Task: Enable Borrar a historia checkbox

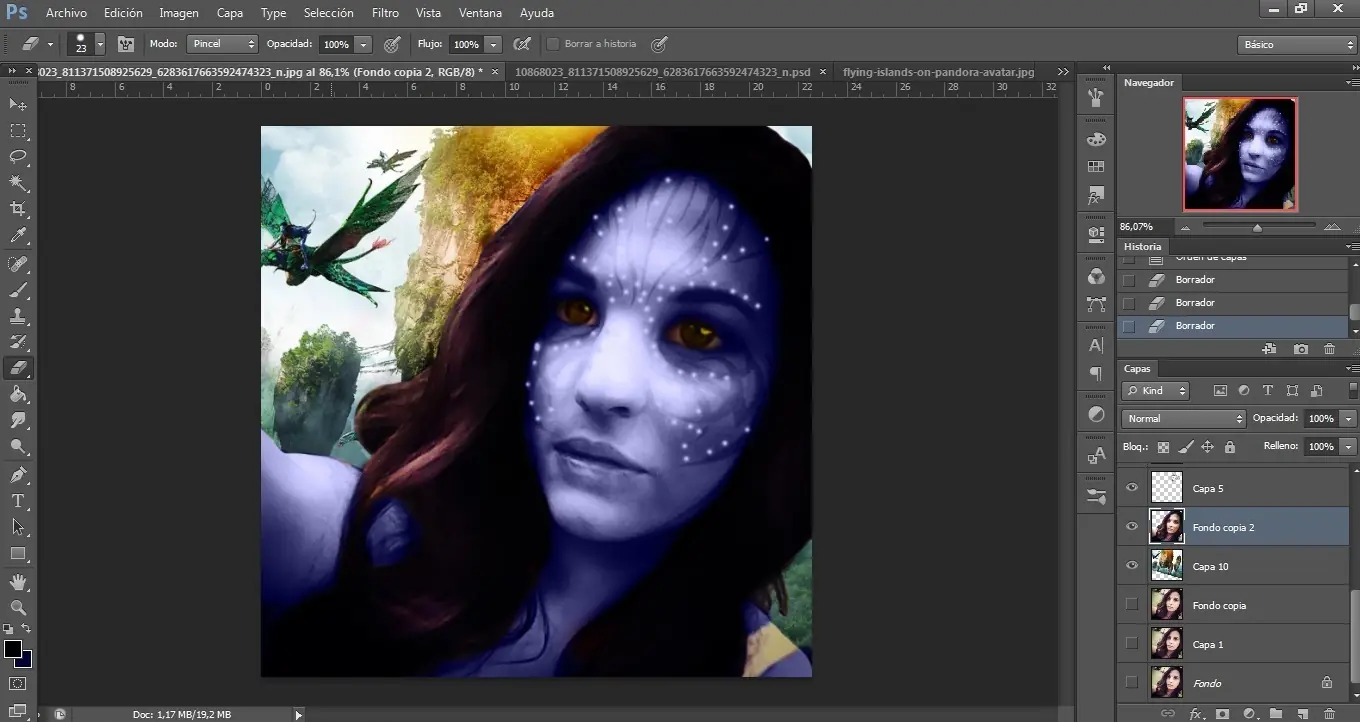Action: [x=552, y=44]
